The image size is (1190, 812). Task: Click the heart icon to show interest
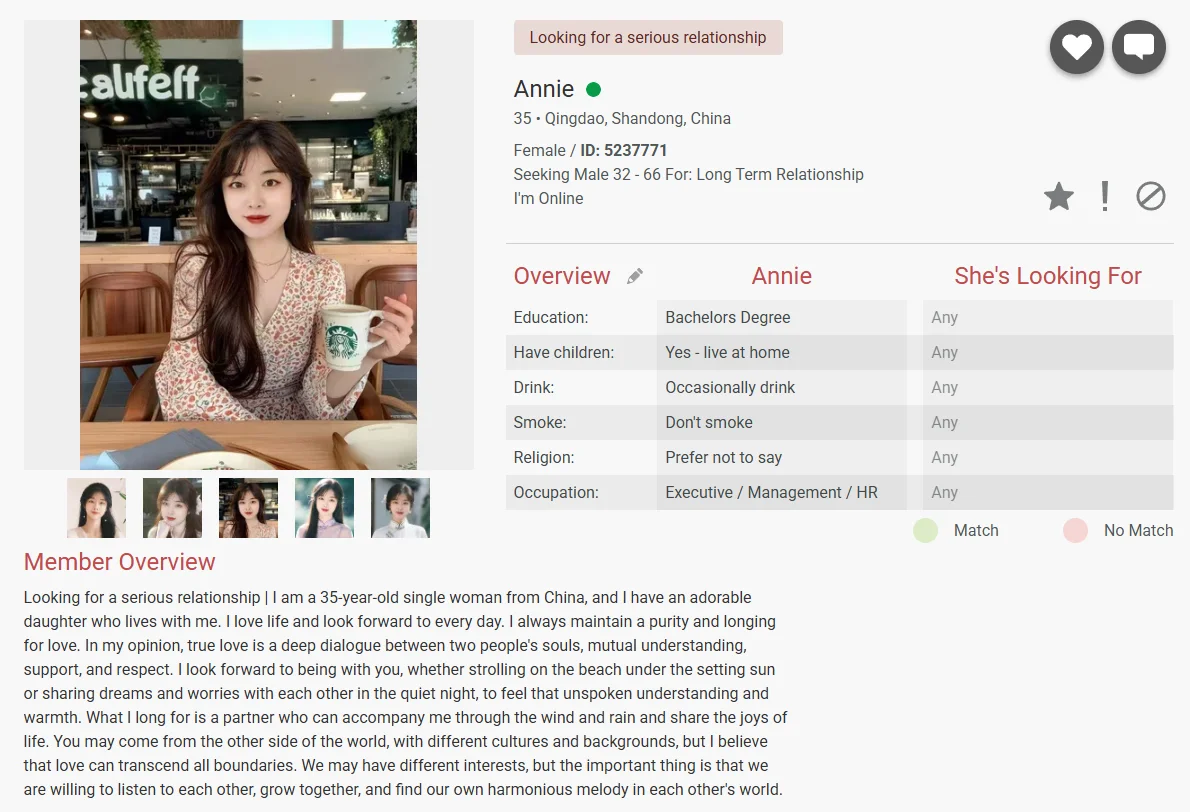(x=1076, y=47)
